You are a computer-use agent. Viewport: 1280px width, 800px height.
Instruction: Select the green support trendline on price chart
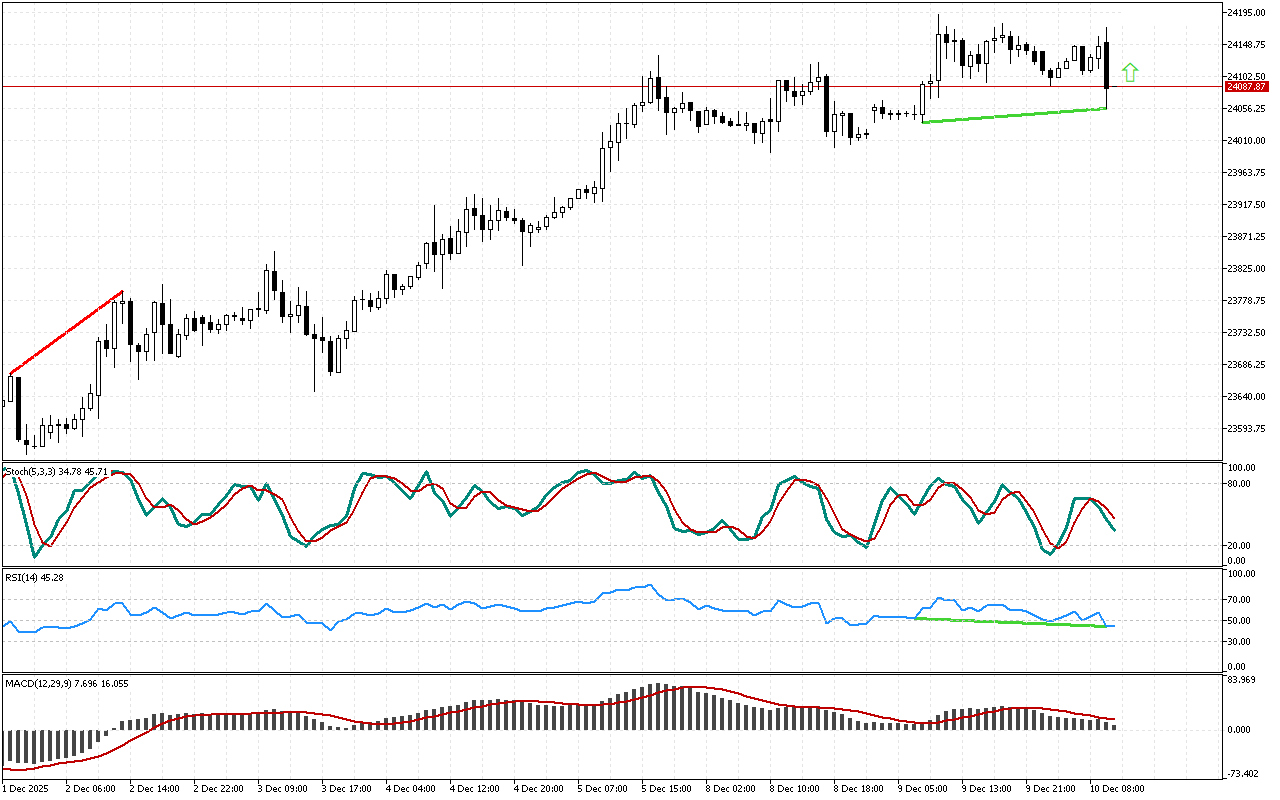1014,115
